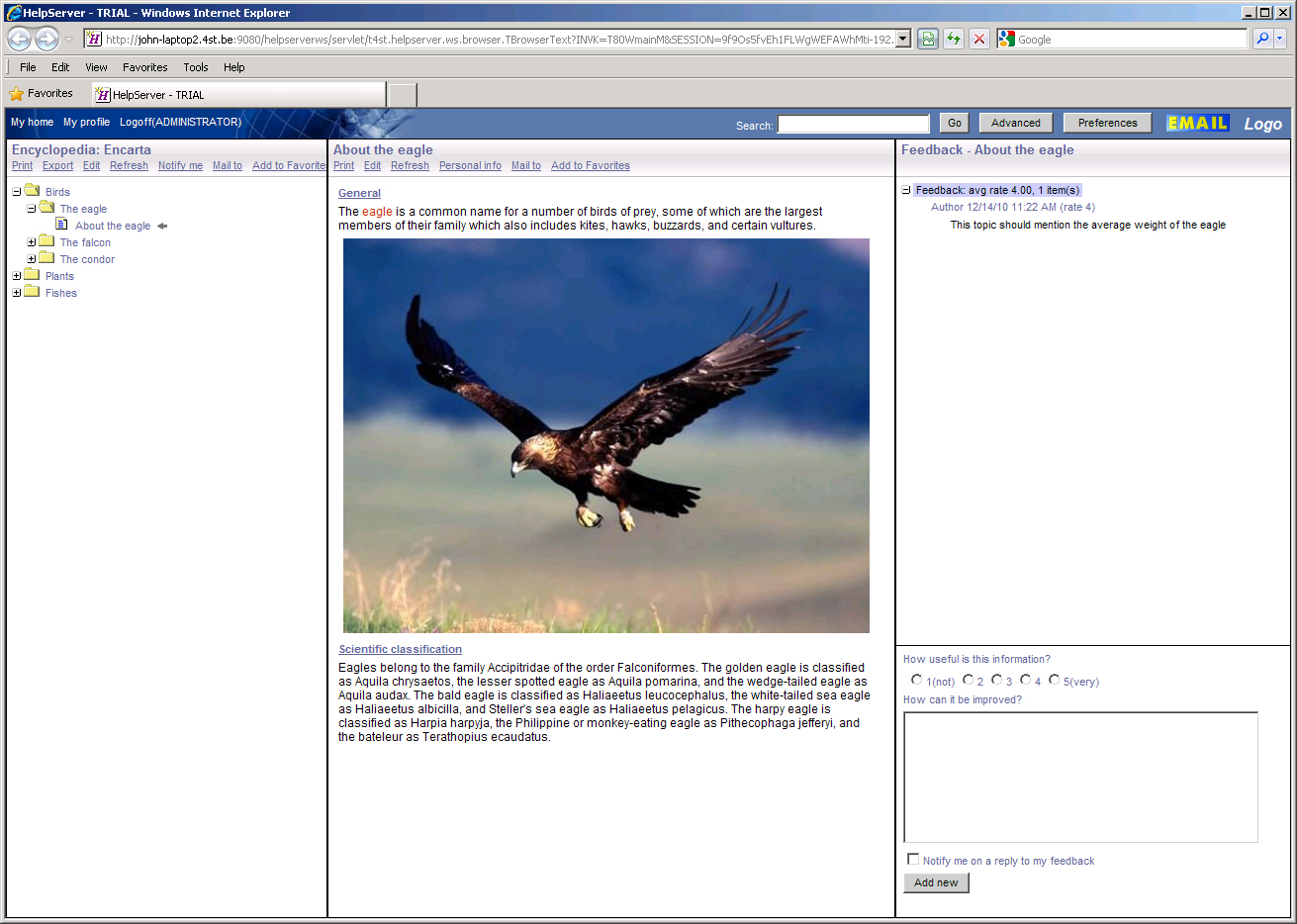The height and width of the screenshot is (924, 1297).
Task: Expand The condor tree node
Action: click(x=32, y=259)
